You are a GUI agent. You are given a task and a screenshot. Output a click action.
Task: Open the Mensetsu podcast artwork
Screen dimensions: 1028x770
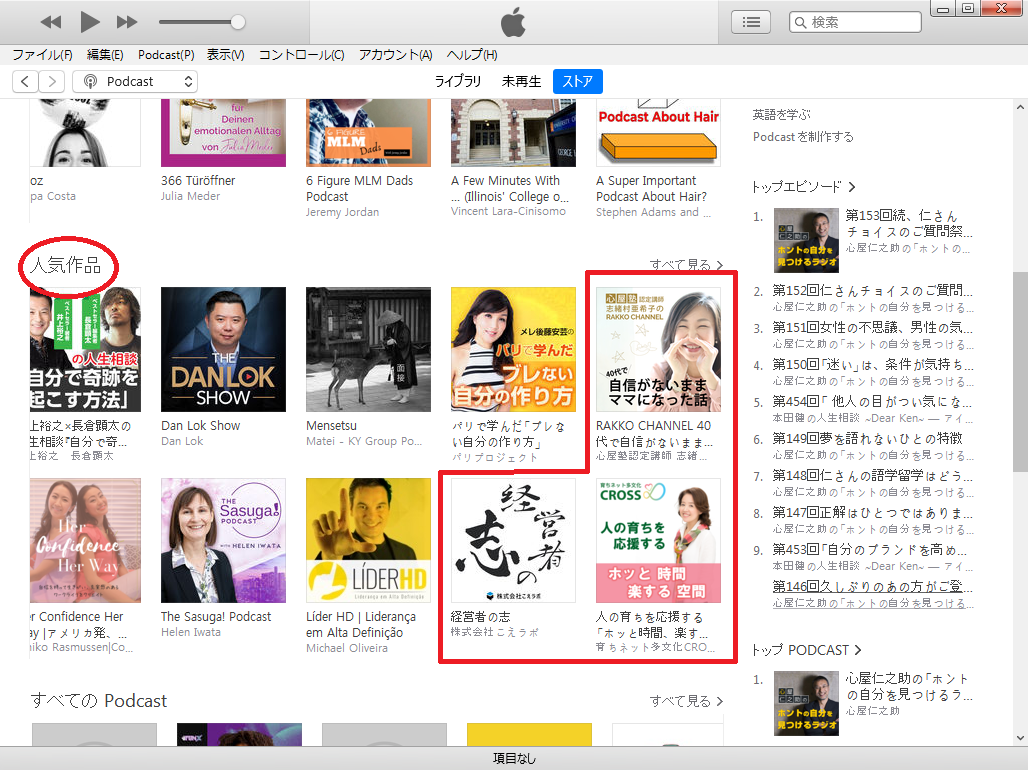click(368, 350)
